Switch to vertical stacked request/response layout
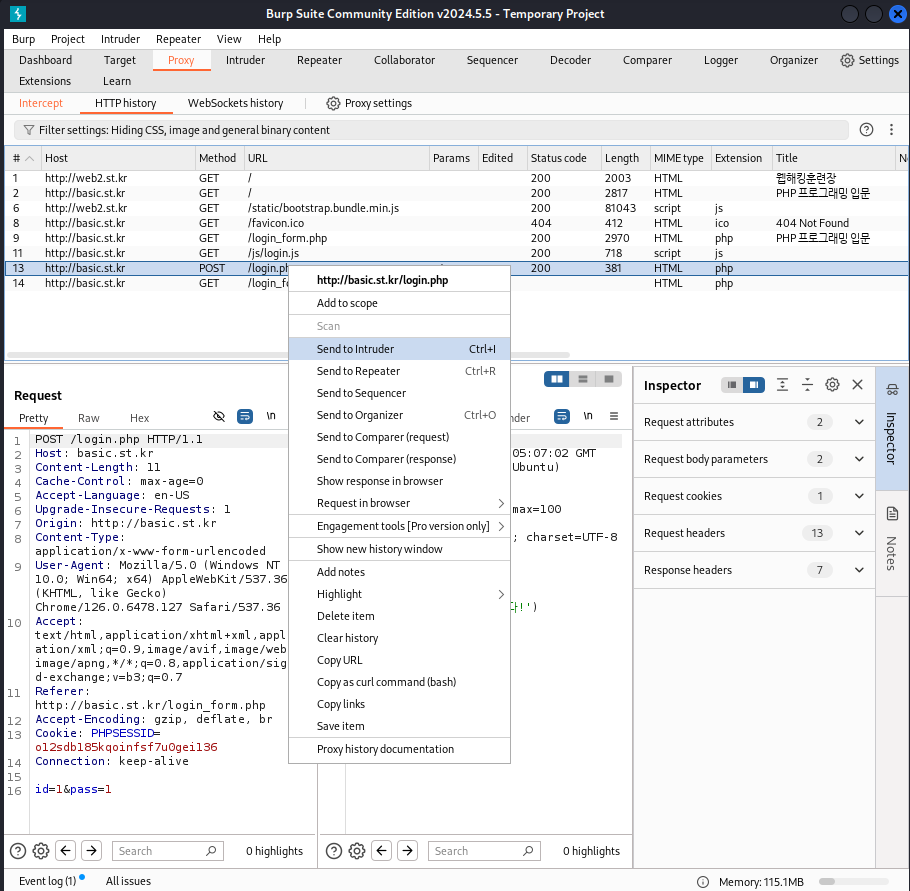910x891 pixels. [x=583, y=379]
